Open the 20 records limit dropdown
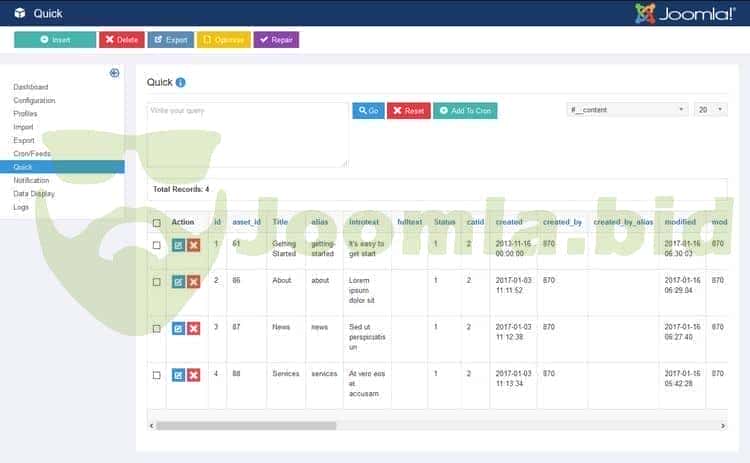750x463 pixels. pos(711,109)
